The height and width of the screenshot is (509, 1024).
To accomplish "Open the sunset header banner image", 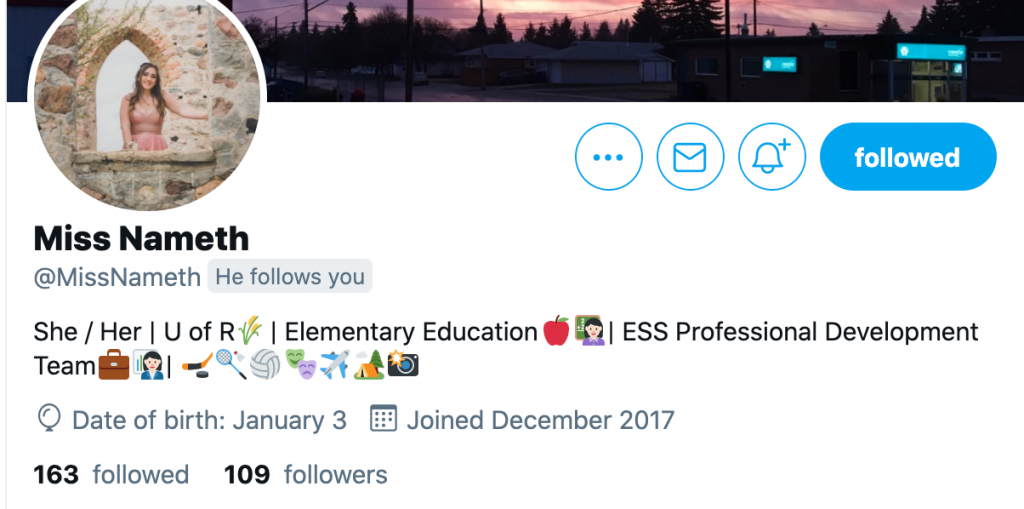I will pos(627,50).
